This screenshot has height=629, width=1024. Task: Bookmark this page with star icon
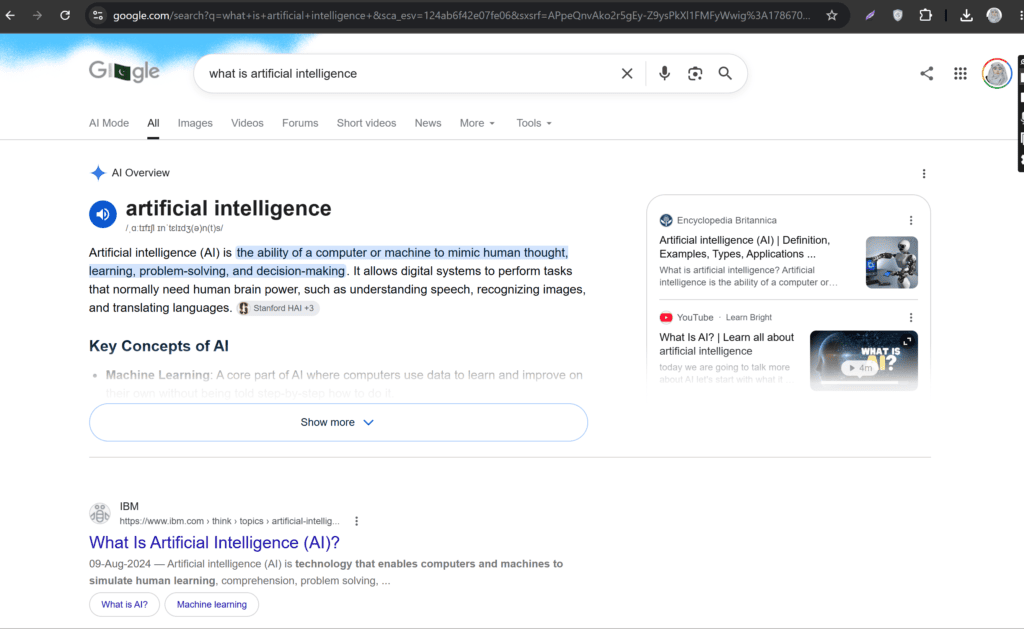tap(831, 15)
